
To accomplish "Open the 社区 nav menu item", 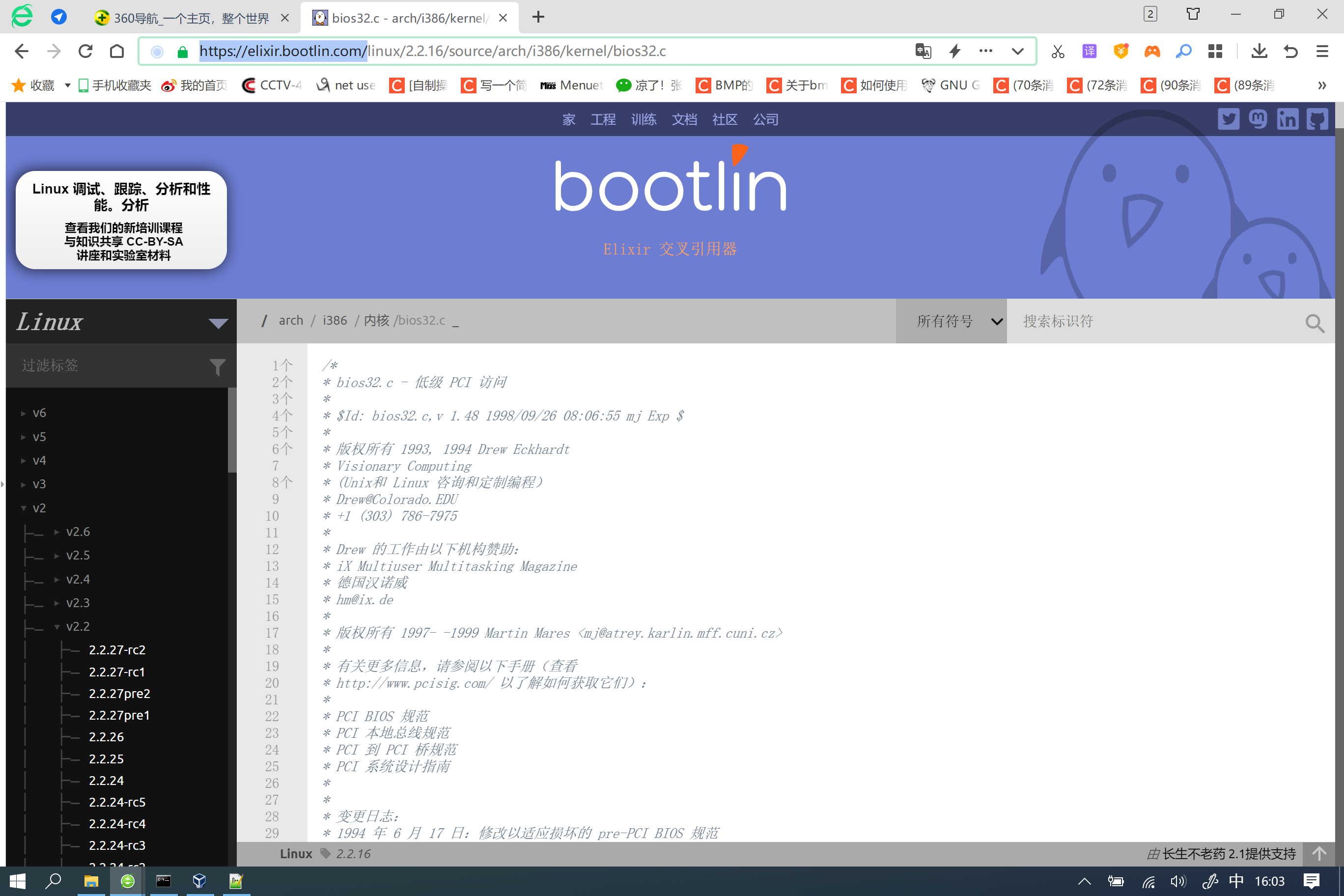I will tap(725, 119).
